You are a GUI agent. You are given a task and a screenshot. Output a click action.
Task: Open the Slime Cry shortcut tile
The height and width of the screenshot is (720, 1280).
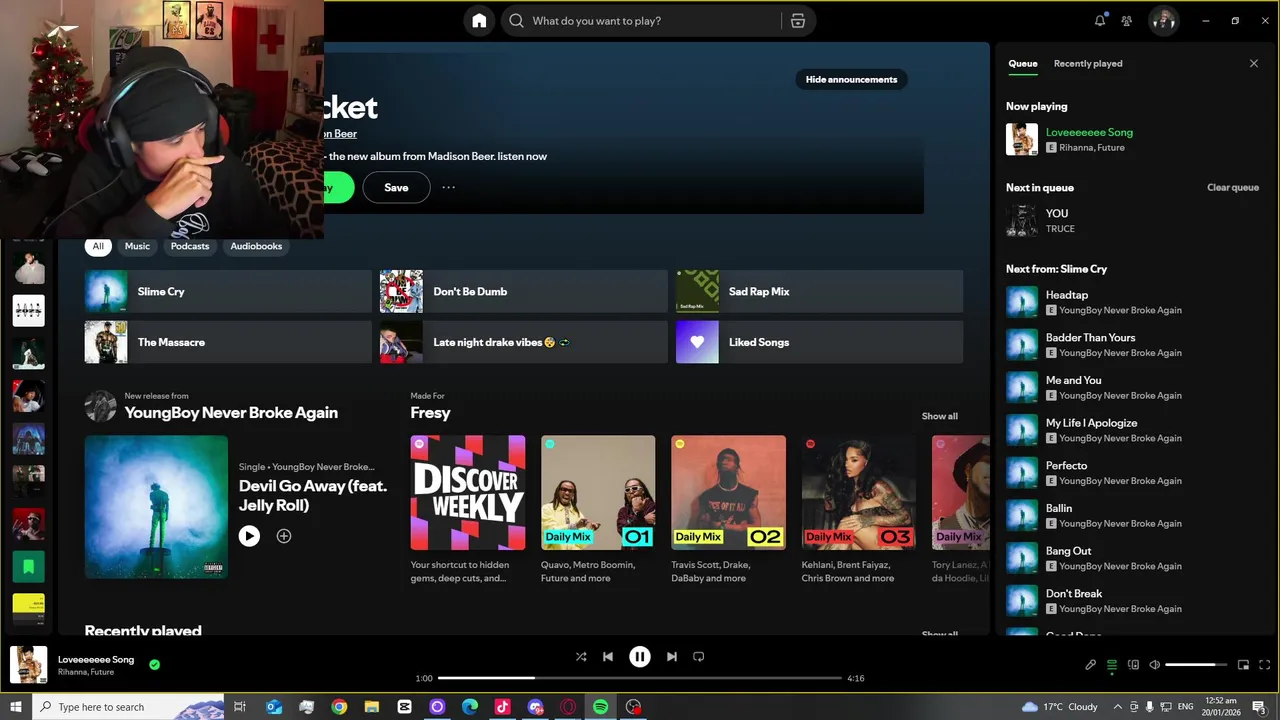click(228, 291)
